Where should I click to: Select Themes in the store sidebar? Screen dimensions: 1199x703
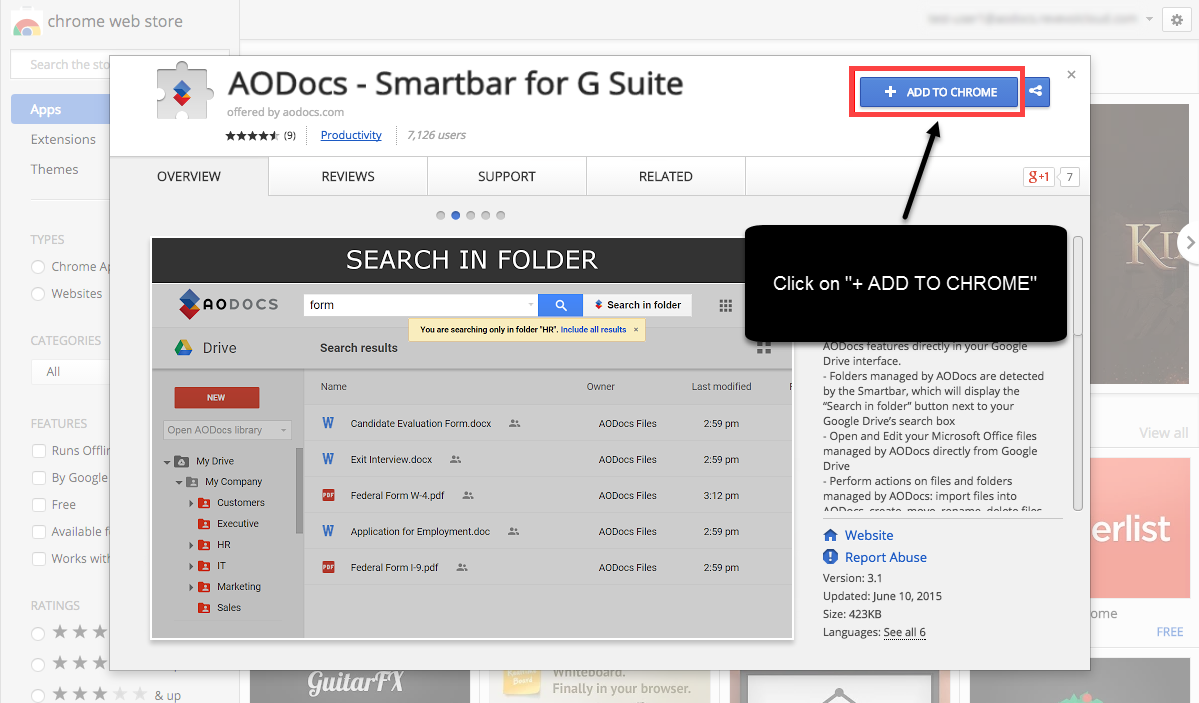click(54, 169)
